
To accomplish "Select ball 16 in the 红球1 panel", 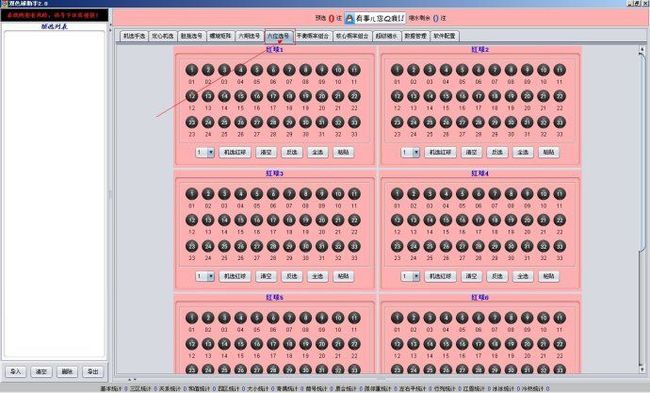I will (x=257, y=96).
